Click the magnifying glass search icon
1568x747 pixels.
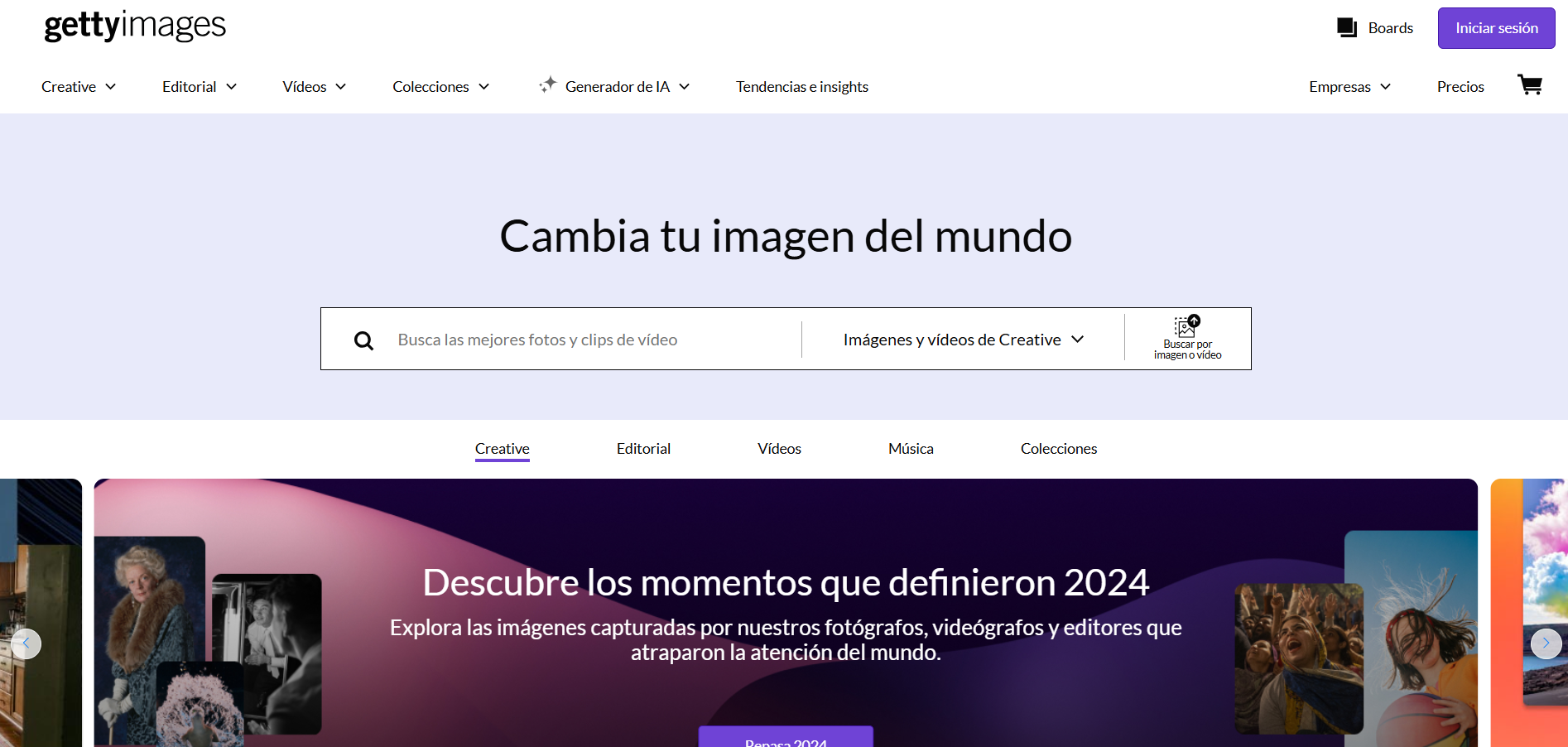[x=363, y=340]
